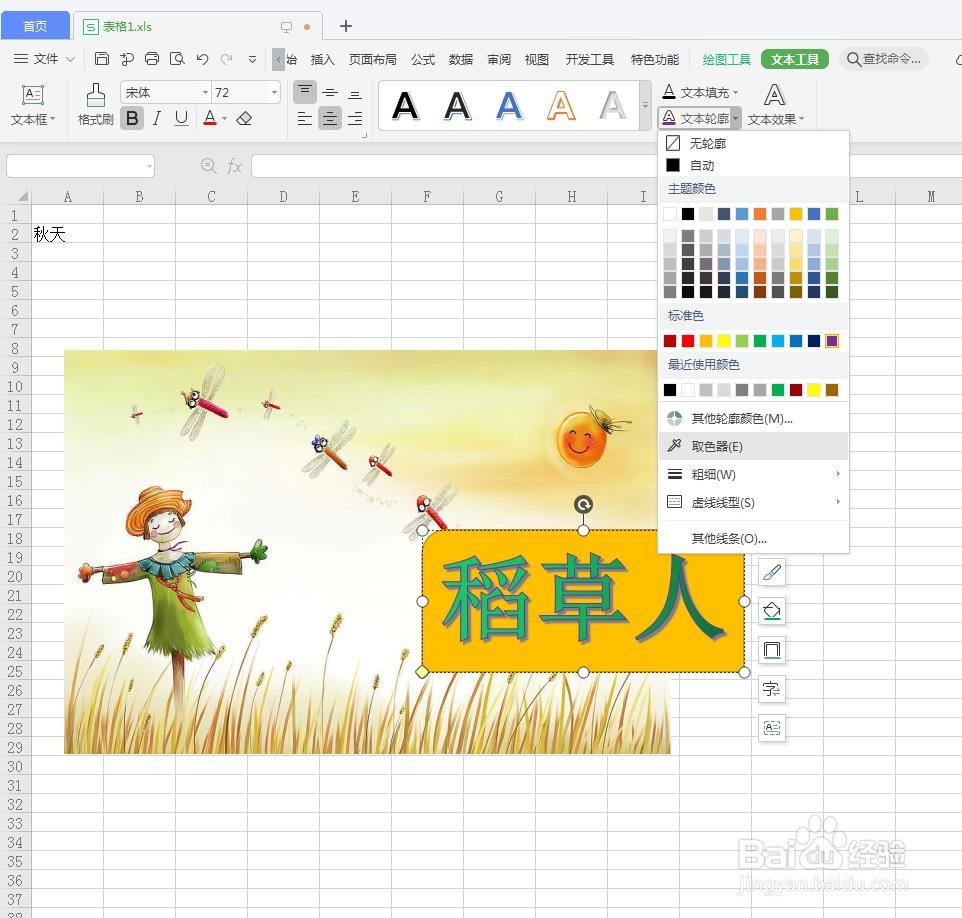This screenshot has height=918, width=962.
Task: Open the font name dropdown
Action: (206, 93)
